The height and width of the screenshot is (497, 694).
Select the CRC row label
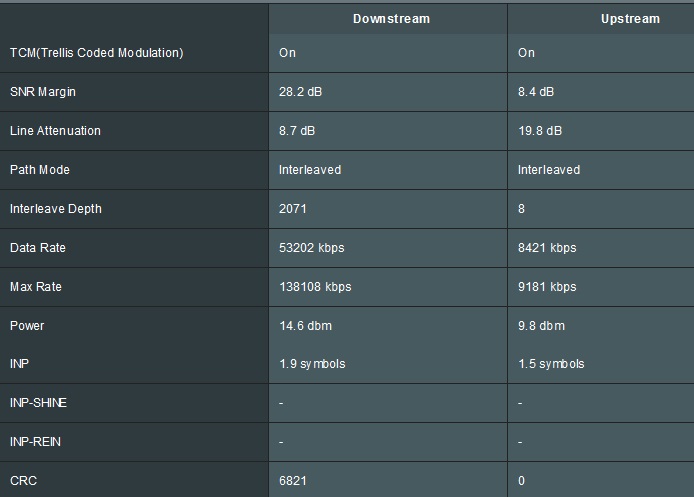[23, 480]
